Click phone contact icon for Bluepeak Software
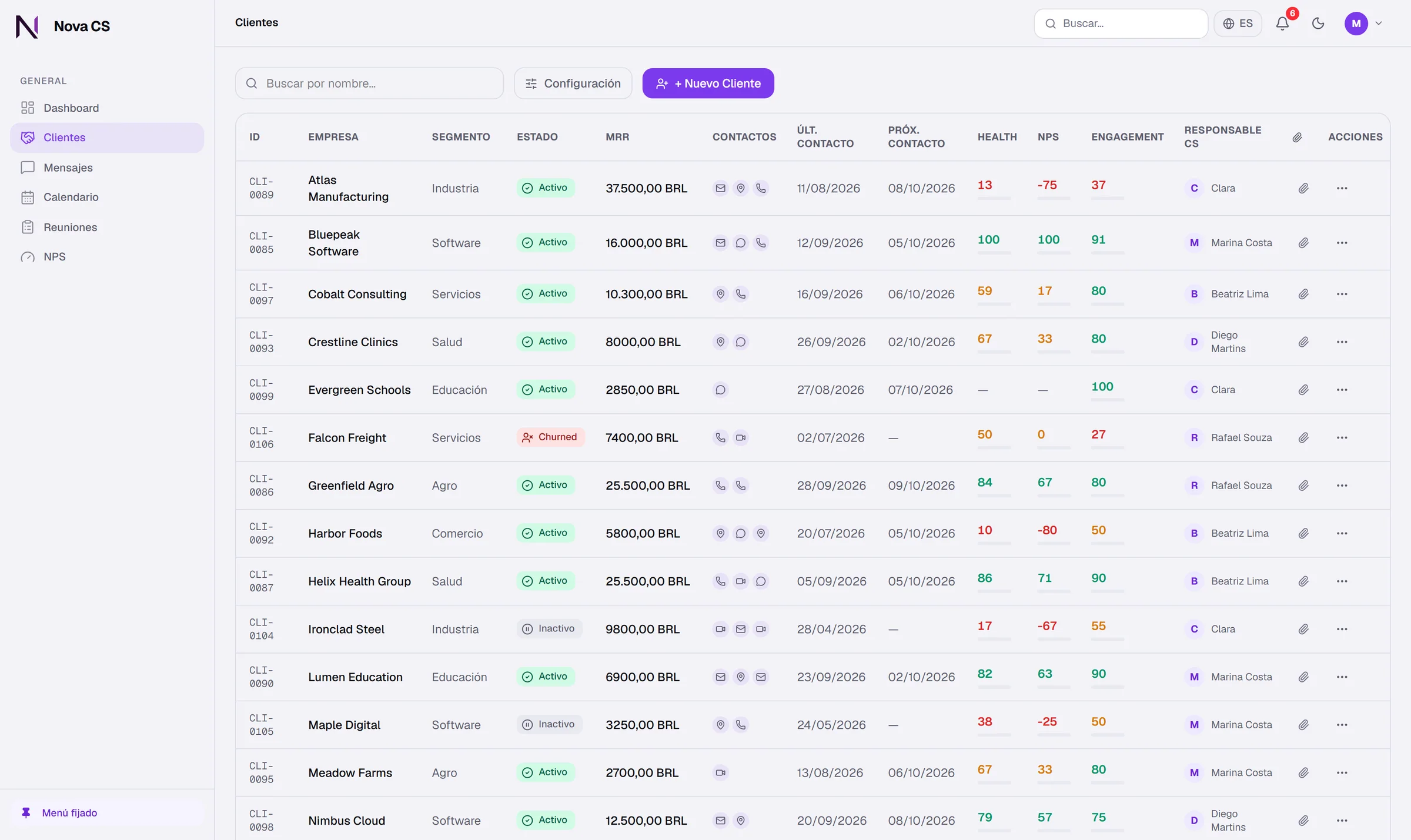 click(761, 243)
